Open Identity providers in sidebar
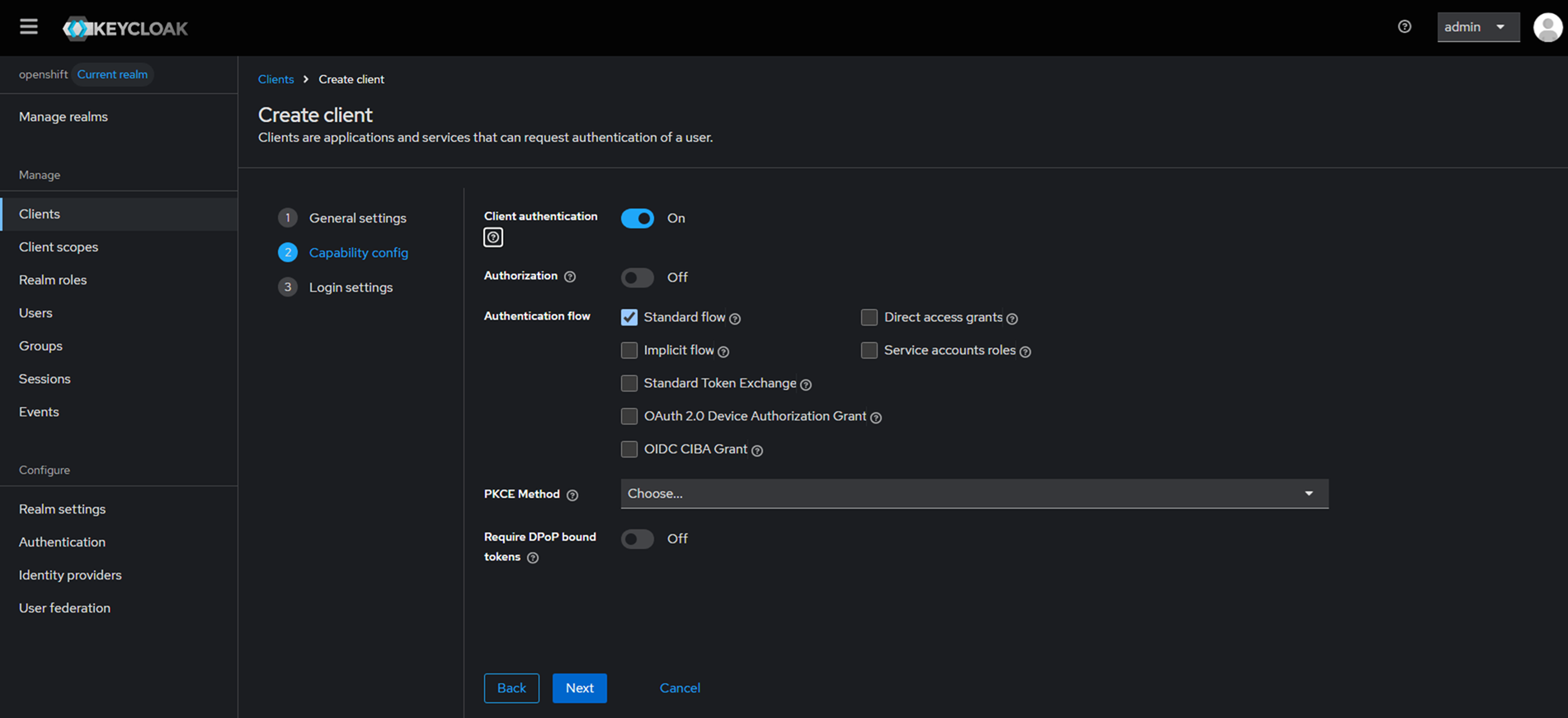This screenshot has width=1568, height=718. point(70,575)
